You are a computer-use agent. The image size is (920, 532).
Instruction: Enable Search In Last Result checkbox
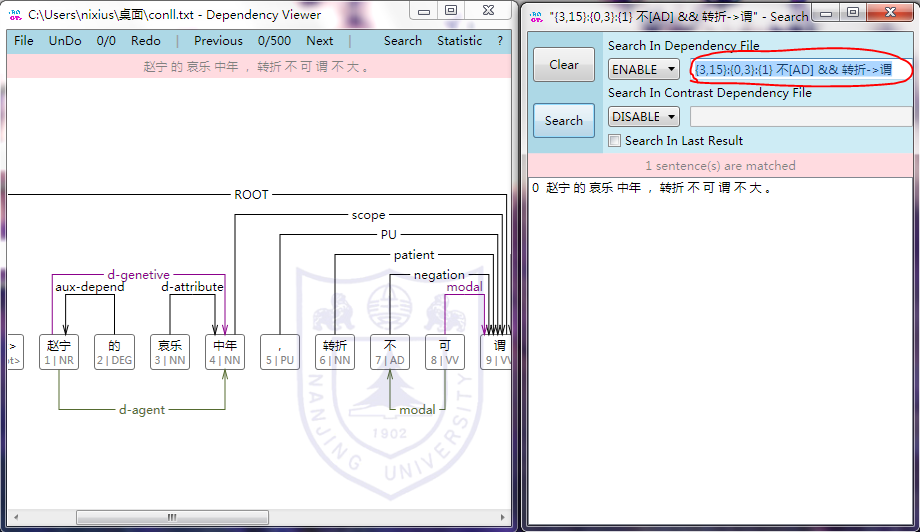coord(615,141)
